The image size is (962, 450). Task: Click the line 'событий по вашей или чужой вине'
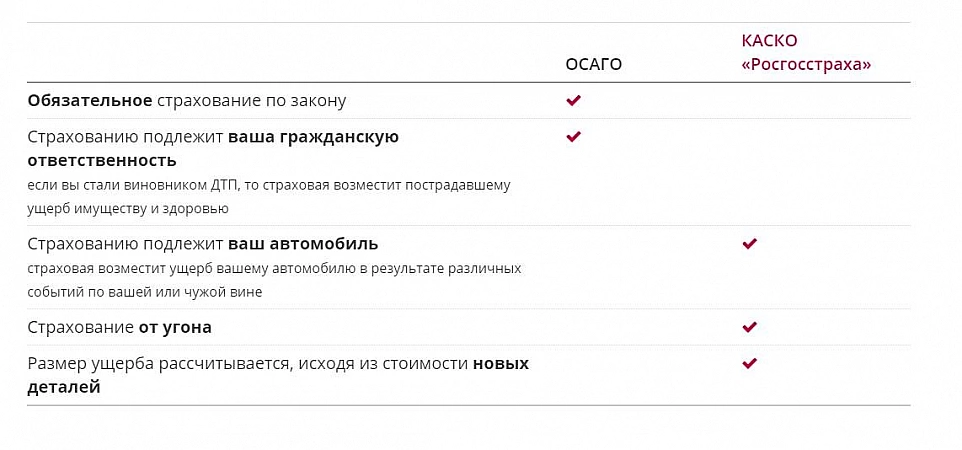click(x=145, y=292)
